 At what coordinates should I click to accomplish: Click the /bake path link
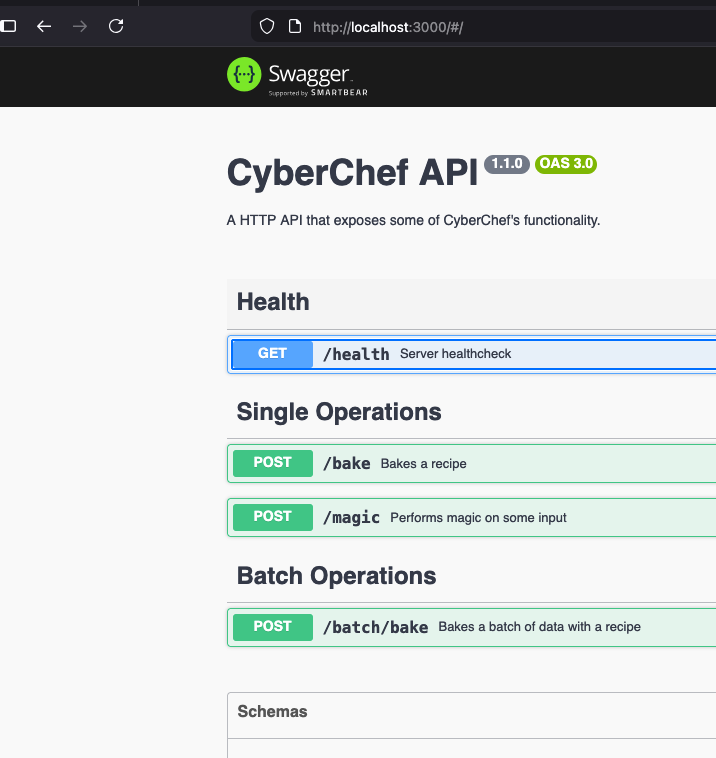346,464
